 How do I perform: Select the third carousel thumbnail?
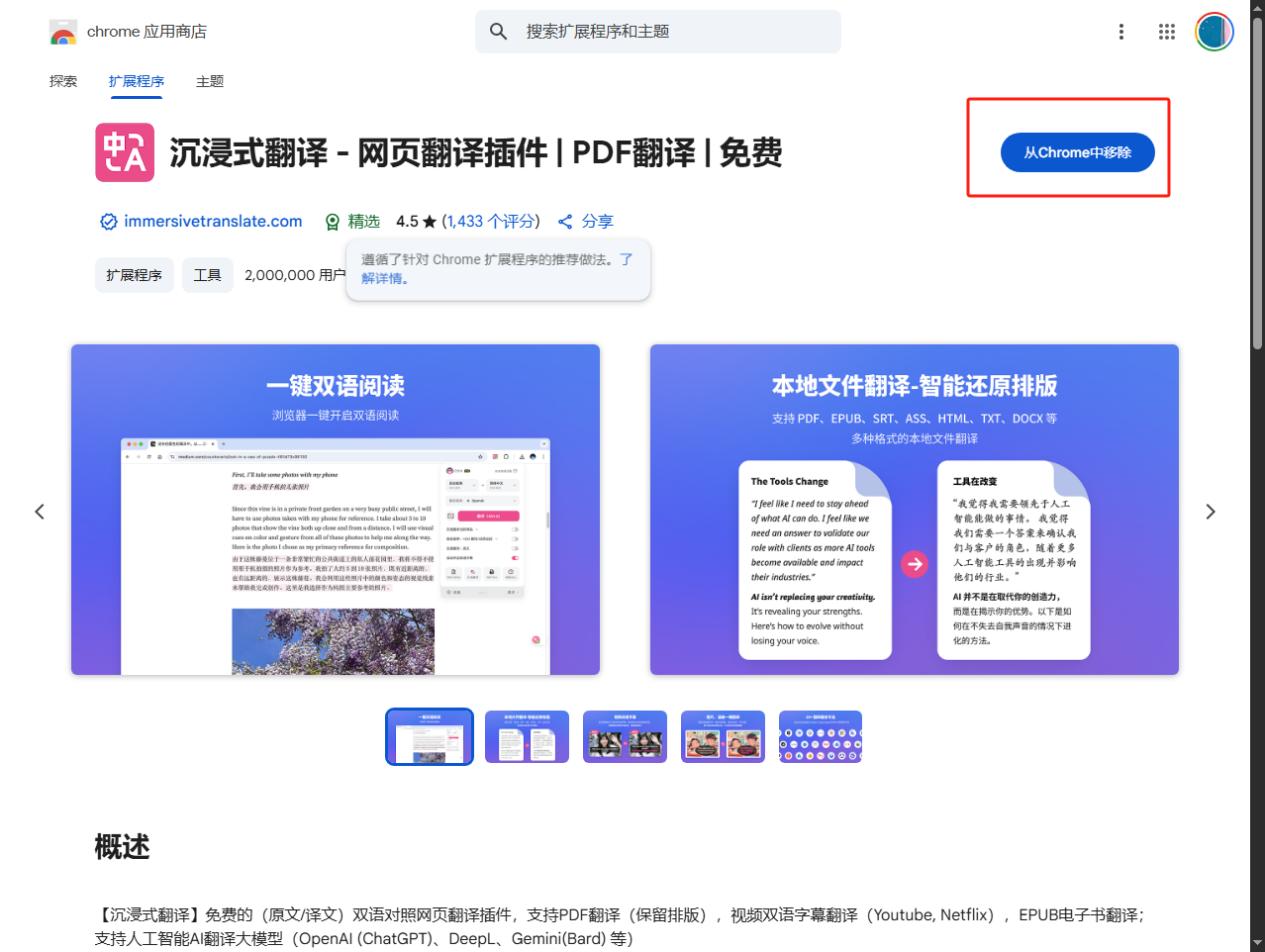[x=625, y=736]
